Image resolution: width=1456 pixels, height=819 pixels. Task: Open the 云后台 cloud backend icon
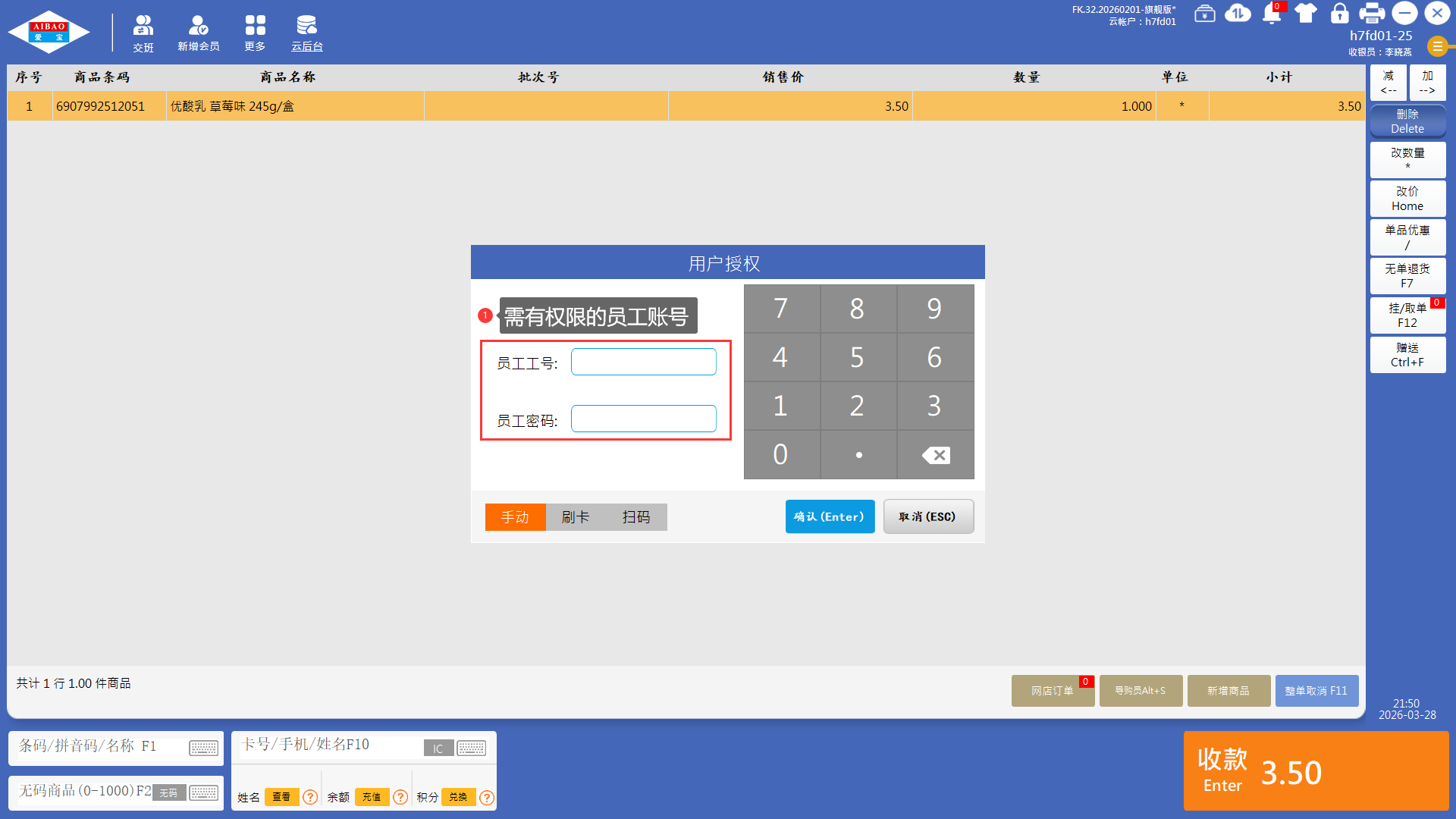point(306,34)
